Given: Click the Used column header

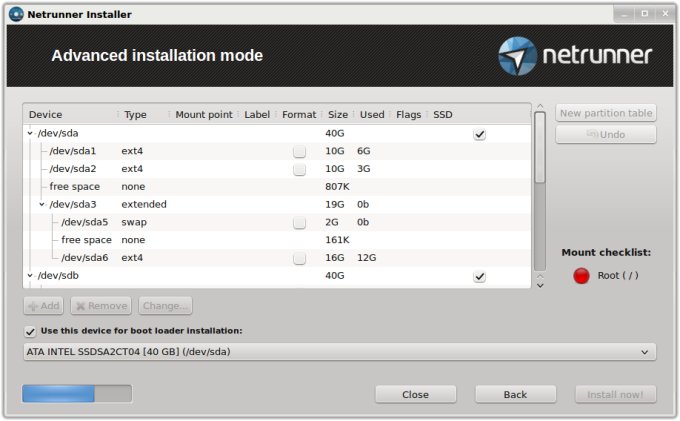Looking at the screenshot, I should pyautogui.click(x=372, y=114).
